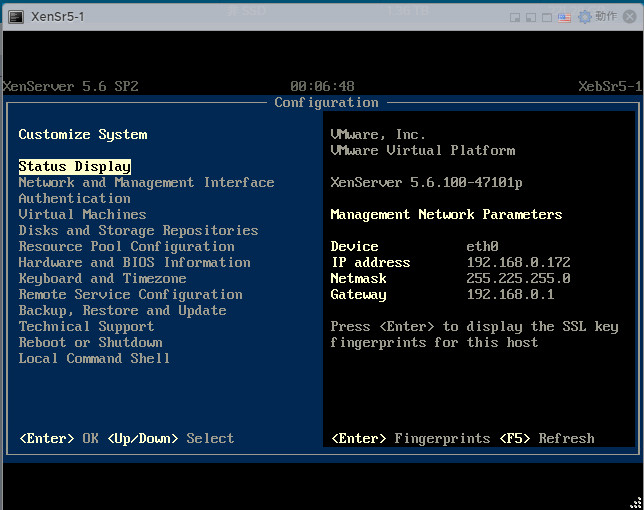Image resolution: width=644 pixels, height=510 pixels.
Task: Click the XenServer 5.6.100-47101p version text
Action: tap(426, 182)
